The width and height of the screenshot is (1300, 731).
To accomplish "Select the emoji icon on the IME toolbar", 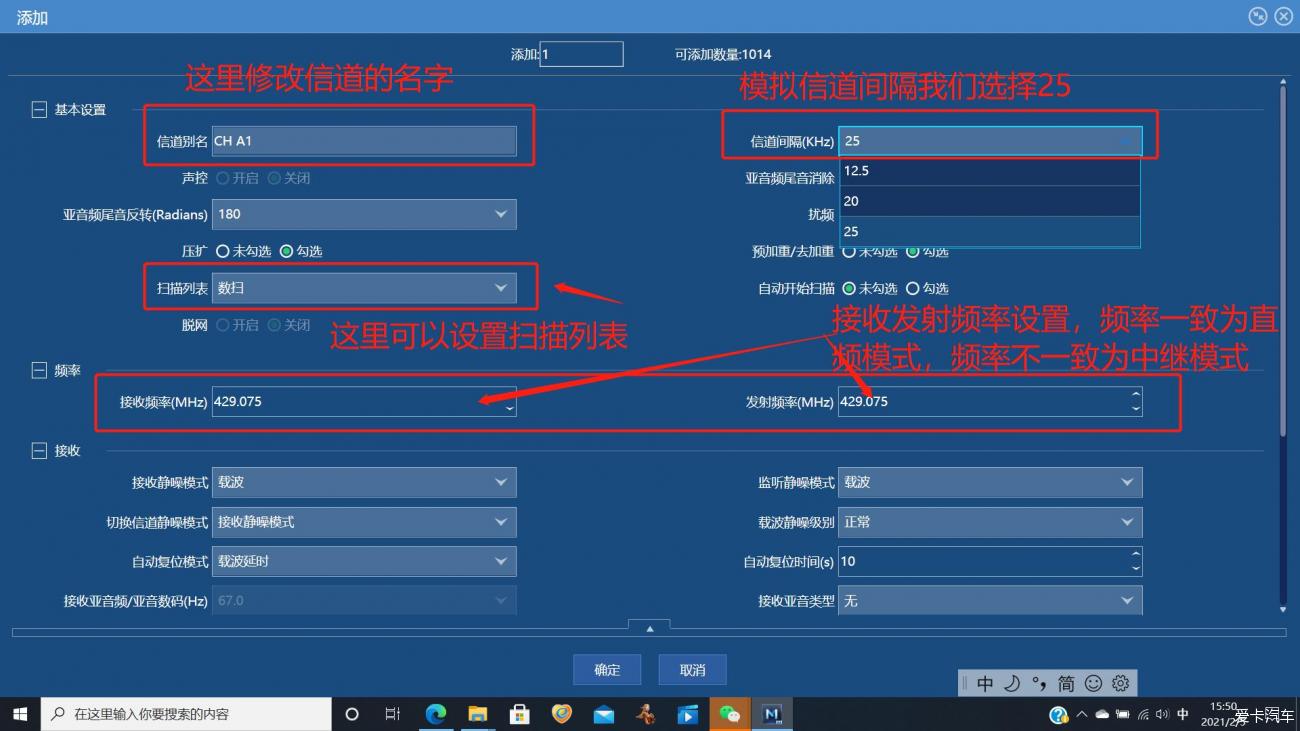I will pyautogui.click(x=1093, y=683).
